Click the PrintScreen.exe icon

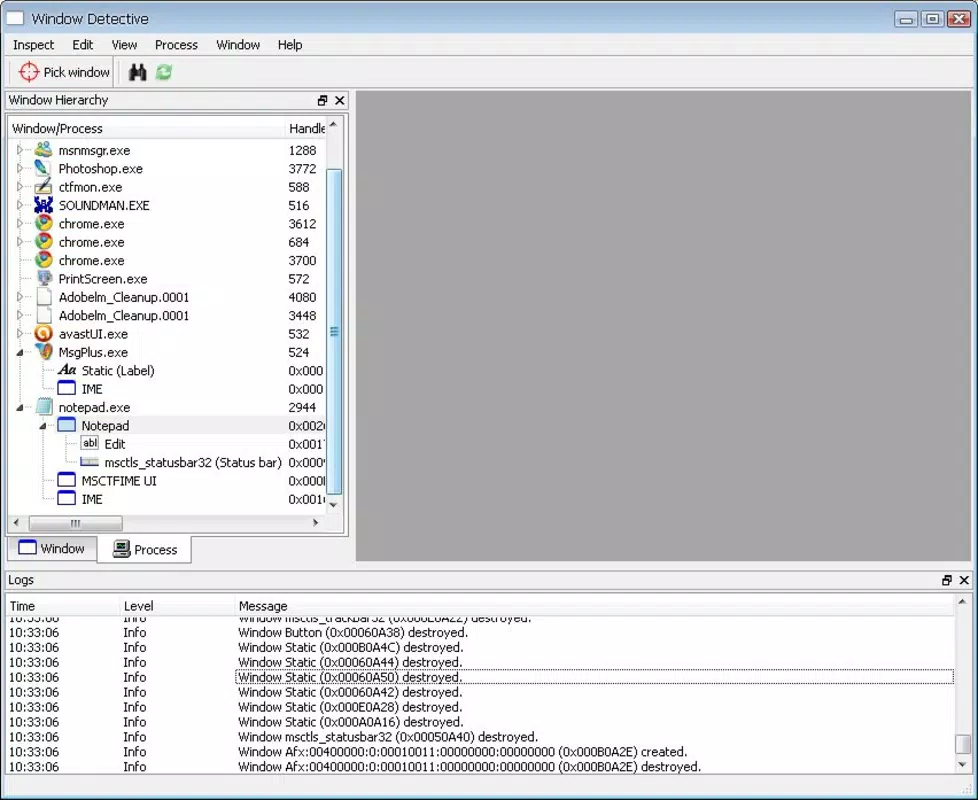click(43, 279)
